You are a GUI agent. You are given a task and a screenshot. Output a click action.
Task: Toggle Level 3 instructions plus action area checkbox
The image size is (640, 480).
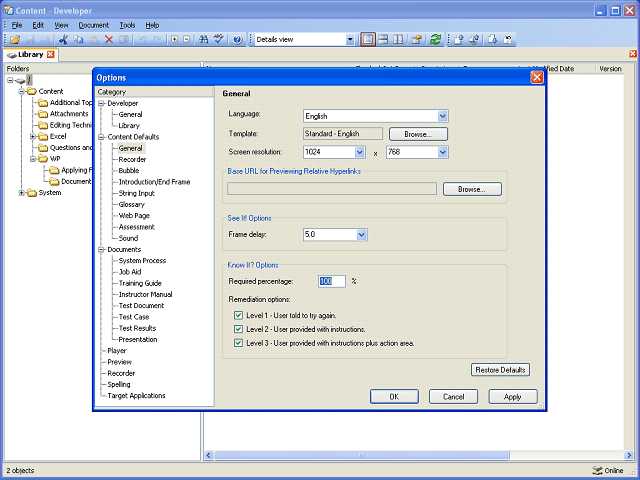(238, 343)
